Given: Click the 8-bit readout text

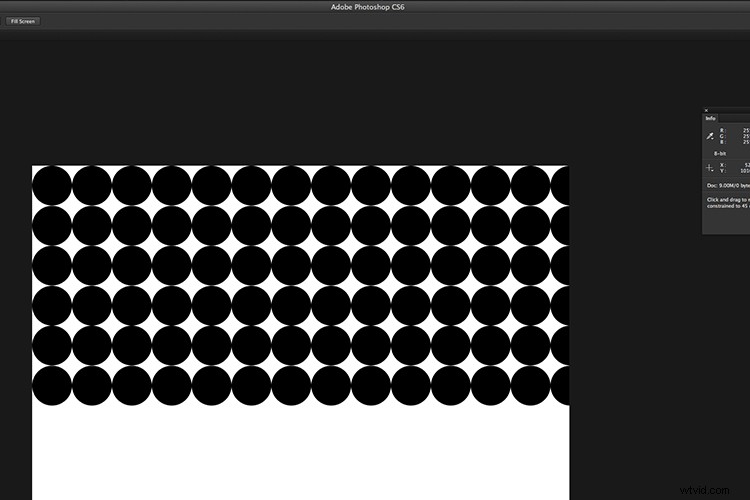Looking at the screenshot, I should [x=720, y=154].
